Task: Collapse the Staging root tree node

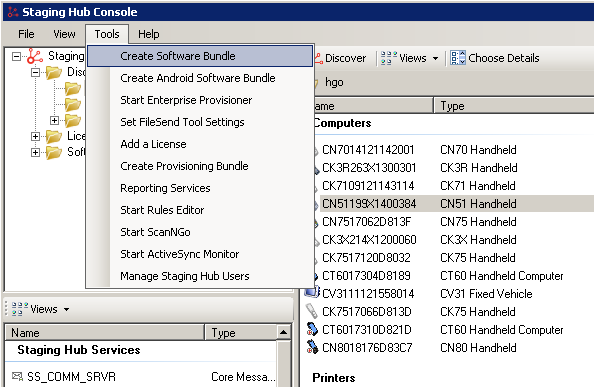Action: (16, 56)
